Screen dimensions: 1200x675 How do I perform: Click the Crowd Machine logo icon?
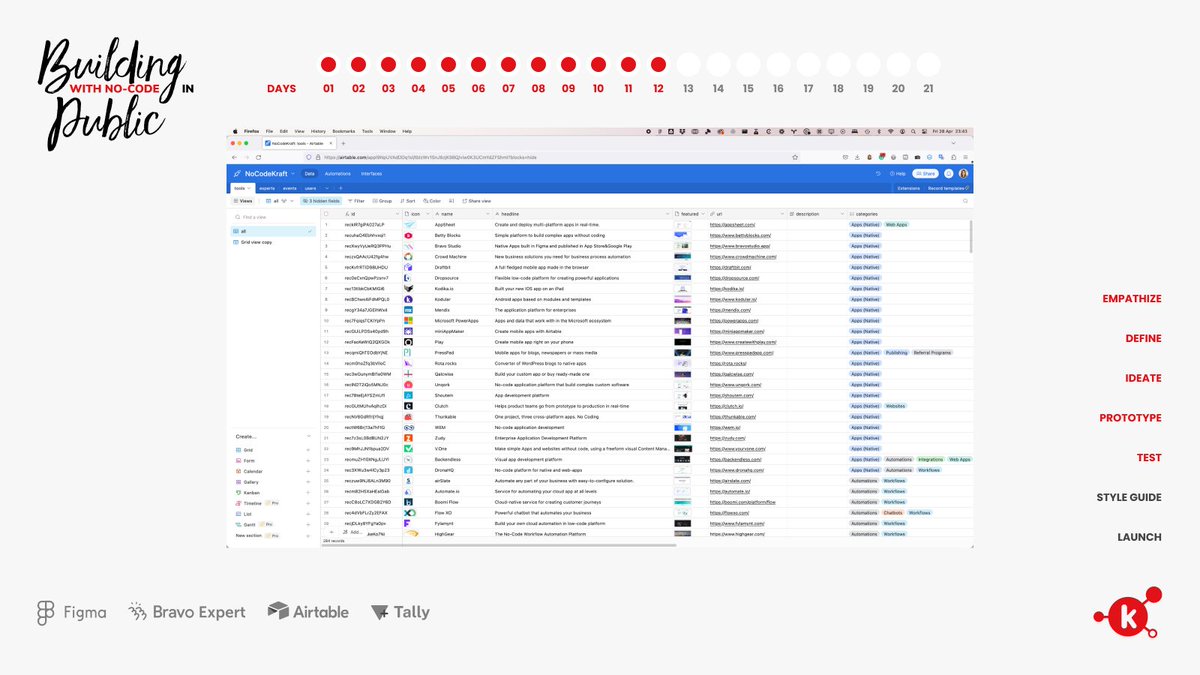click(x=408, y=257)
